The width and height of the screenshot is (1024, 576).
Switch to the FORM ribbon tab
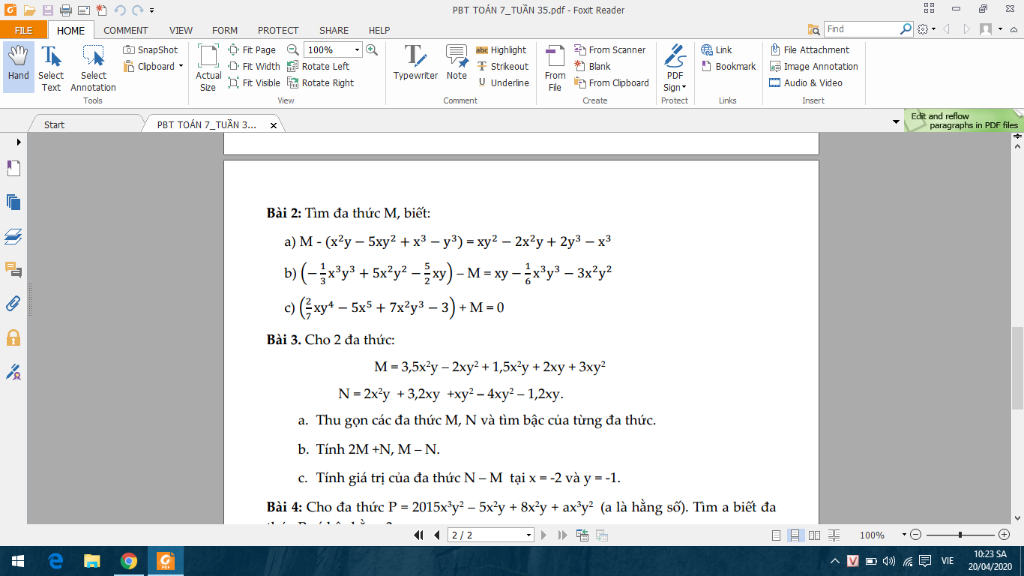(x=225, y=30)
